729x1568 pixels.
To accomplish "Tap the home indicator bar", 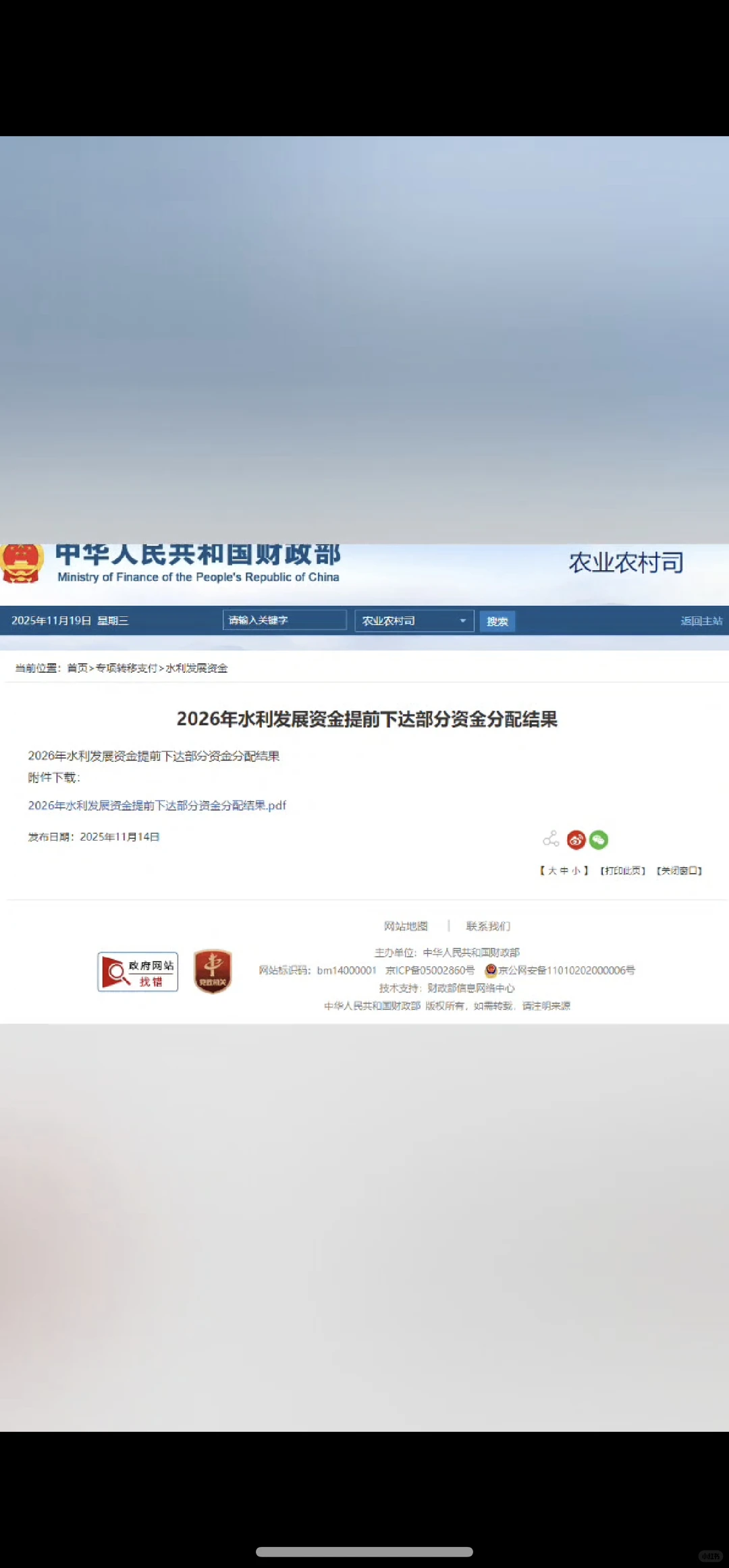I will pyautogui.click(x=364, y=1552).
